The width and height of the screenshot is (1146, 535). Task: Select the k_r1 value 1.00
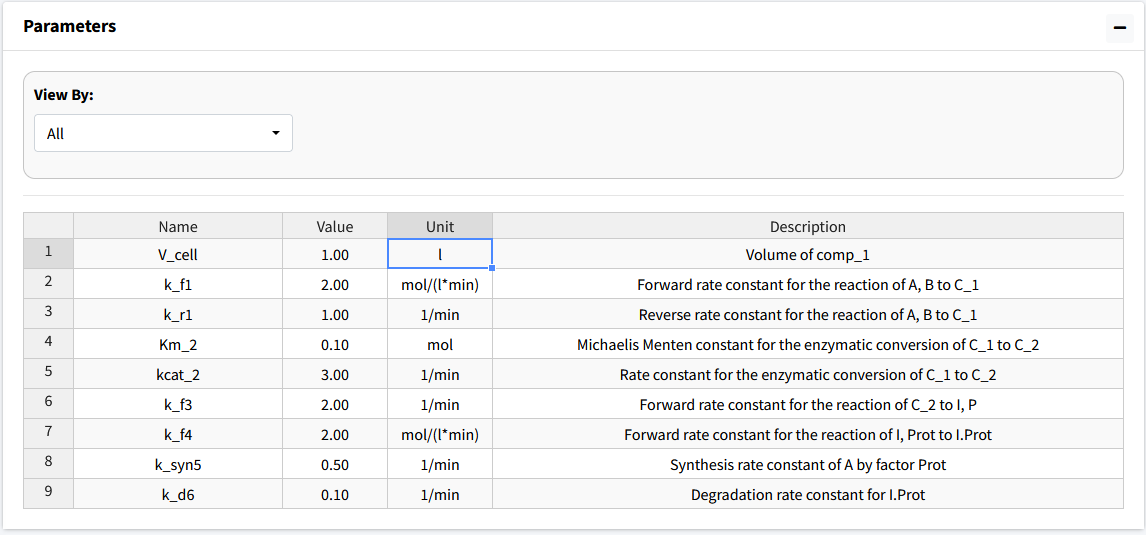coord(335,314)
